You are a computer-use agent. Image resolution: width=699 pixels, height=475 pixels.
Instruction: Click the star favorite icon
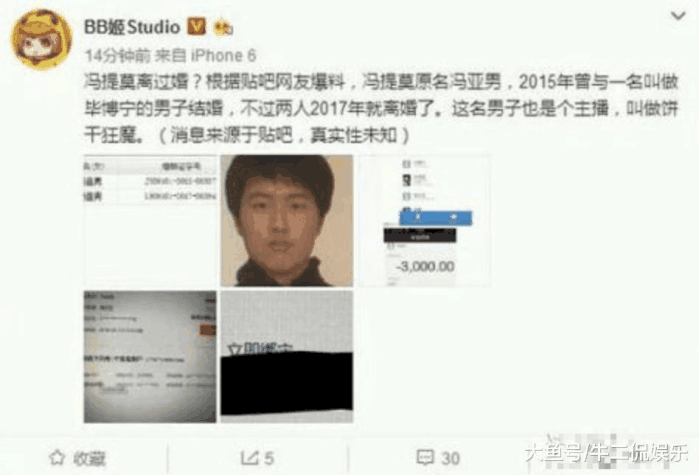point(57,458)
